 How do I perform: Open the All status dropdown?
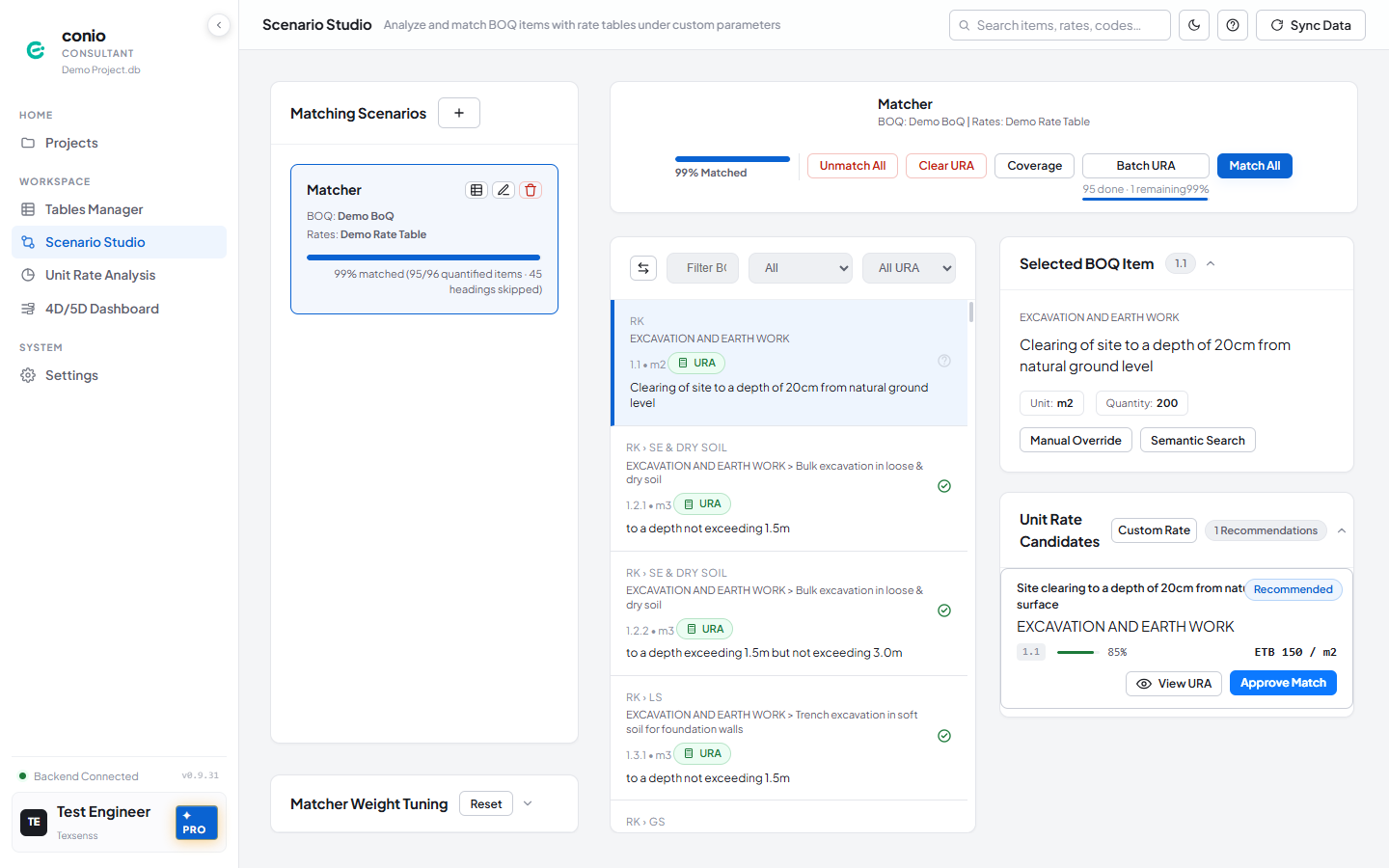click(x=801, y=268)
